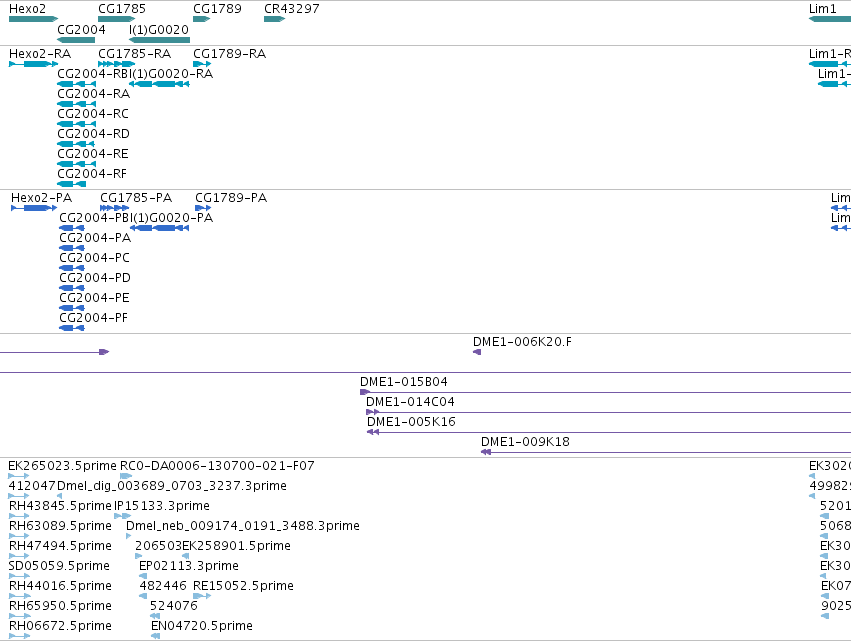This screenshot has width=851, height=641.
Task: Open protein CG2004-PD label
Action: click(95, 278)
